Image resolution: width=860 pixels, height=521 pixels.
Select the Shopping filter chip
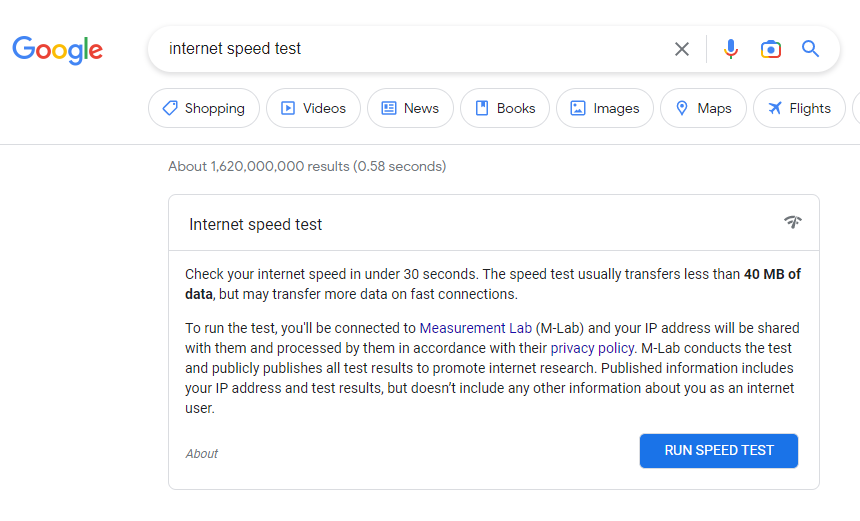[x=204, y=109]
